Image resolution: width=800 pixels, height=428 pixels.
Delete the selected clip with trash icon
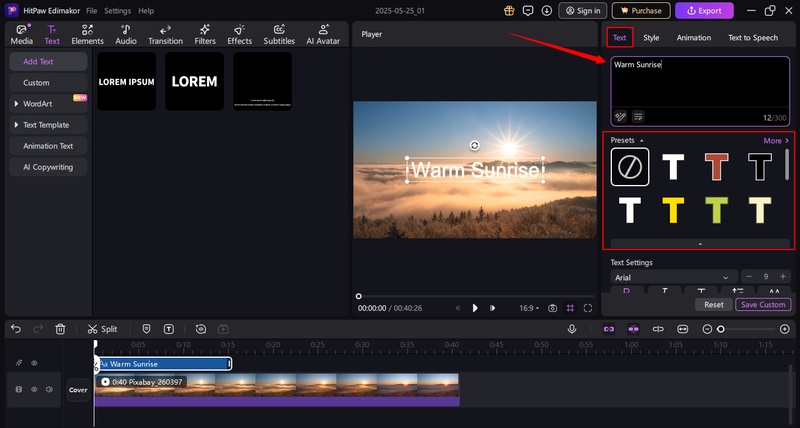point(60,329)
